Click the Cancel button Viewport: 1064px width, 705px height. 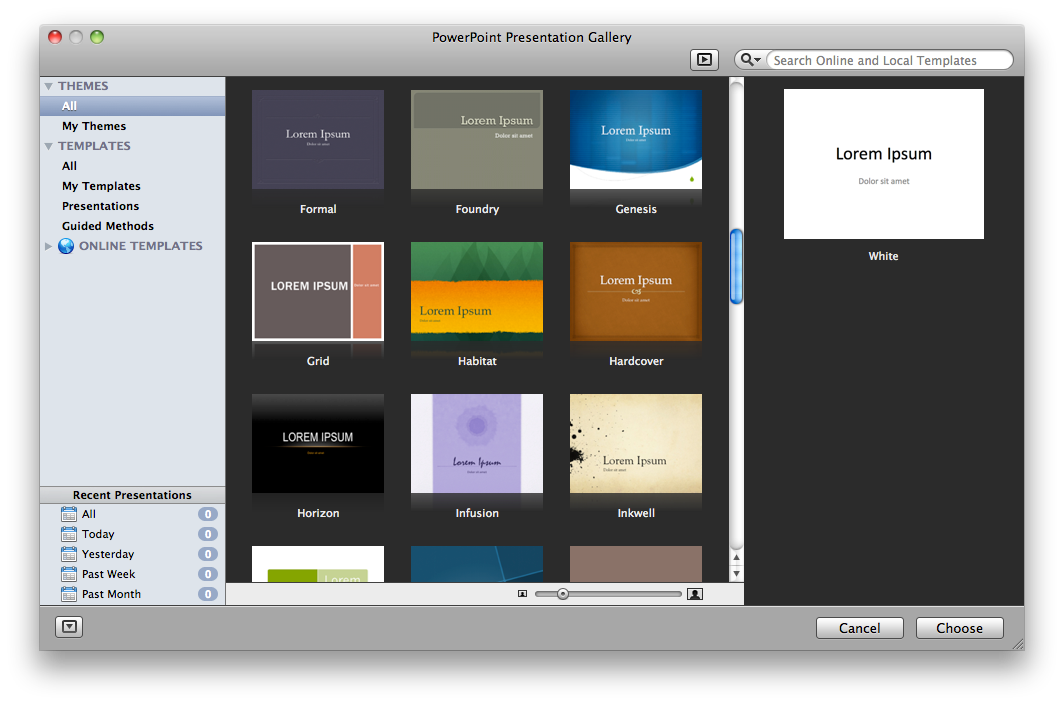click(x=859, y=628)
